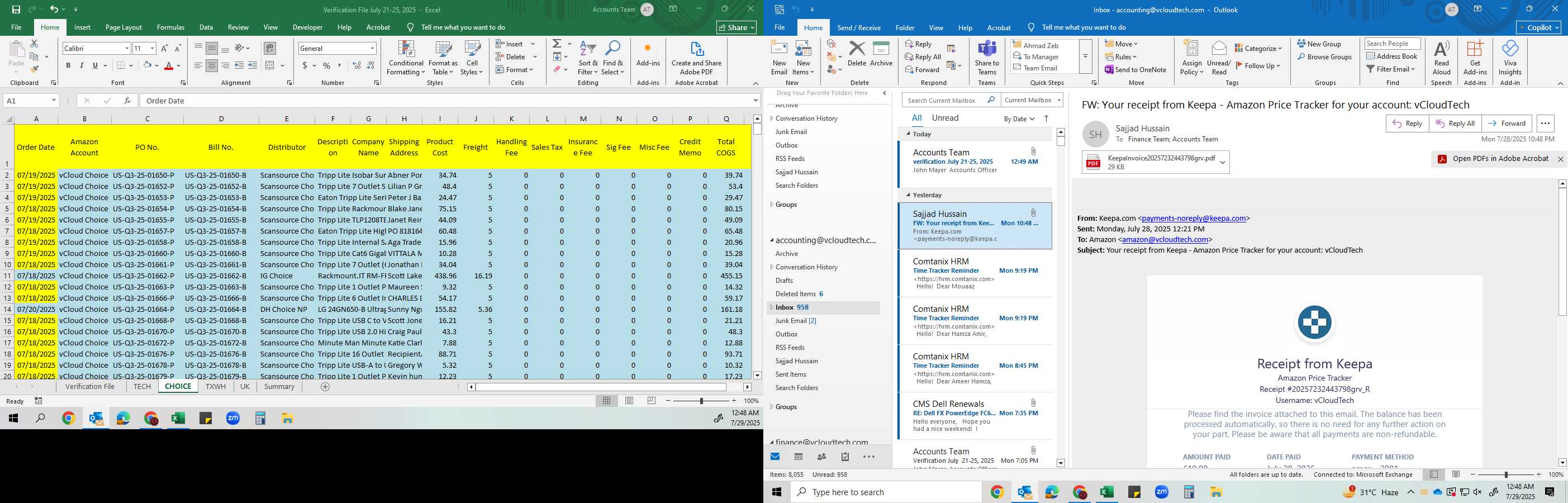Click Excel formula bar showing Order Date

446,101
